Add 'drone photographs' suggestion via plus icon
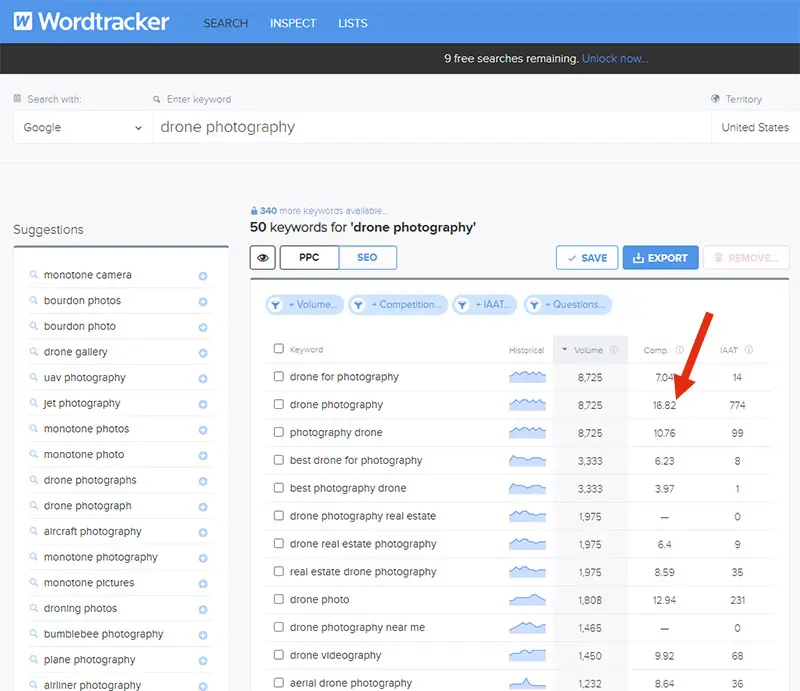The image size is (800, 691). coord(203,481)
